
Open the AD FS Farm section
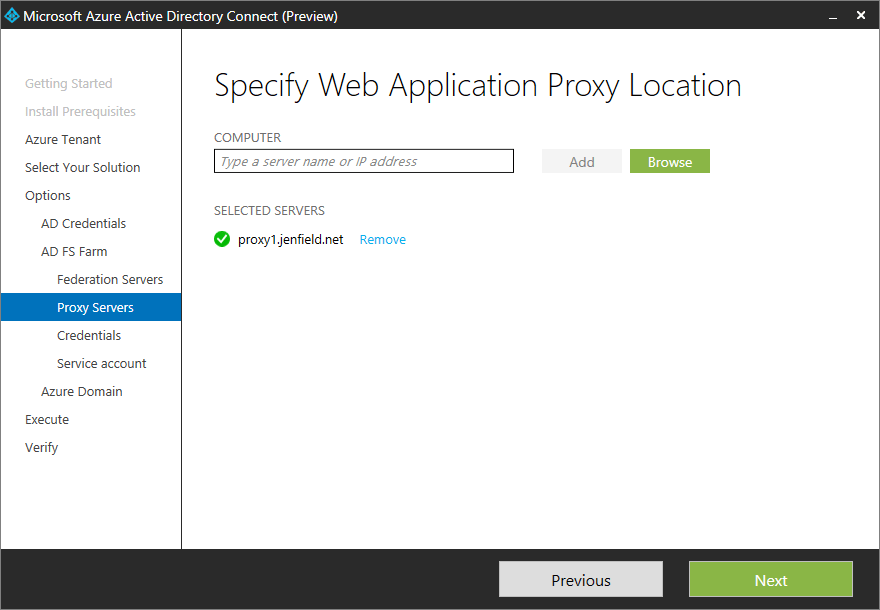(74, 252)
